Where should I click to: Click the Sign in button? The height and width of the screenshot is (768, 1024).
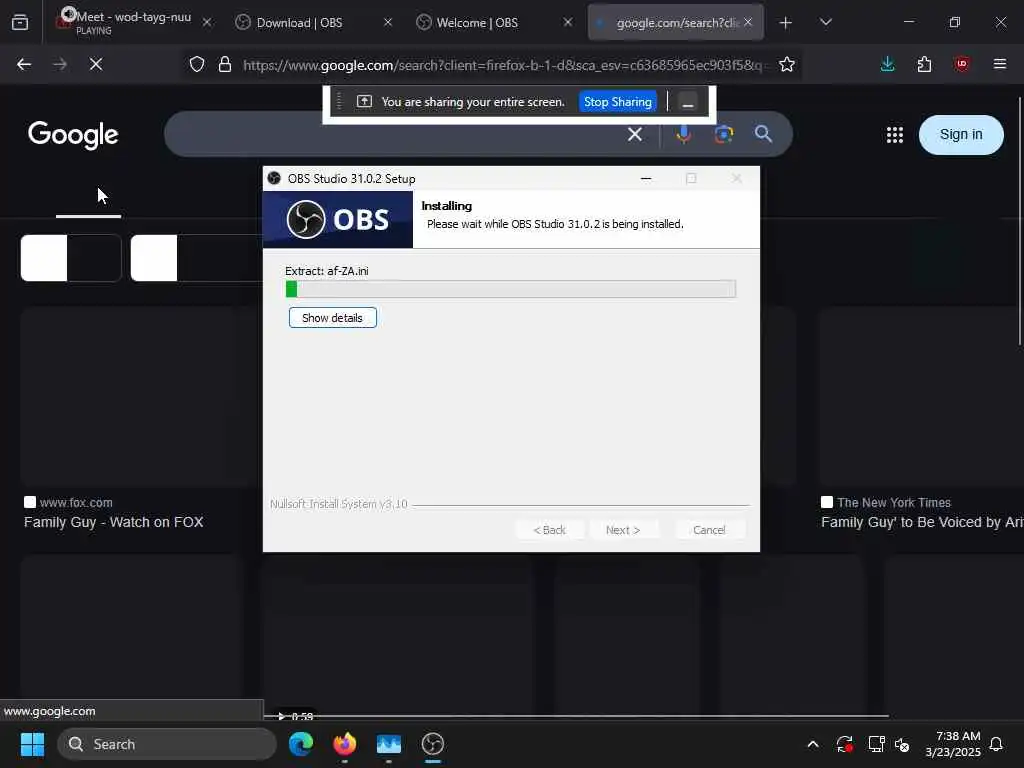coord(961,135)
